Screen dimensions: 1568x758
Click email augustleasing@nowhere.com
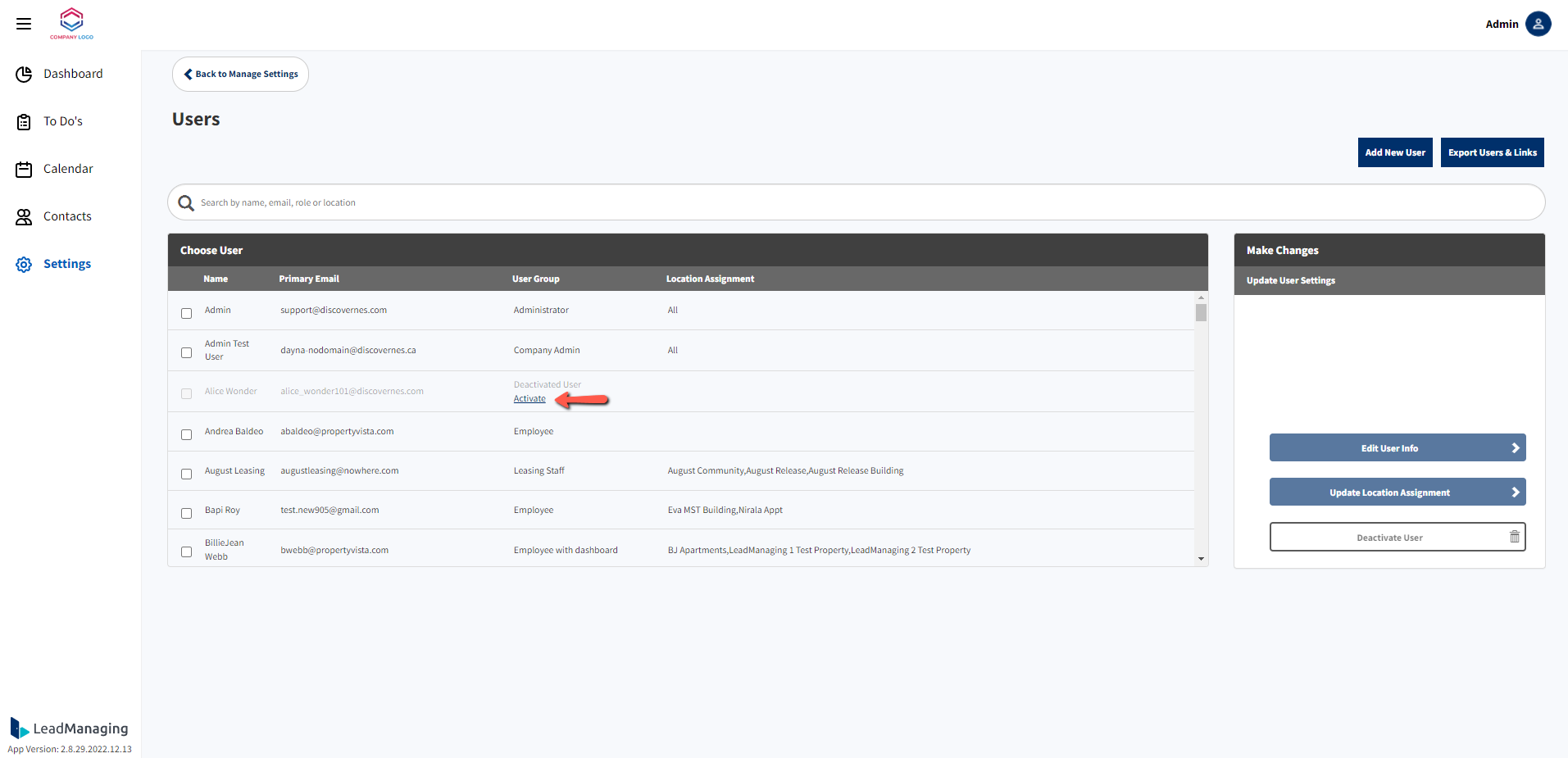coord(339,470)
